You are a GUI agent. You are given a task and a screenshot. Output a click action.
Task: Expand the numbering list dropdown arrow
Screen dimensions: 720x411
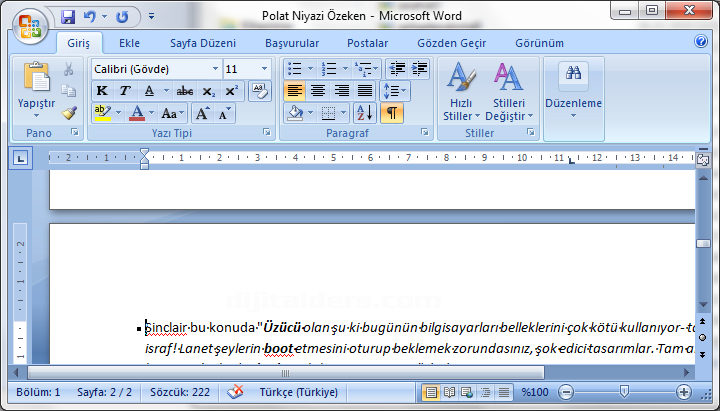point(345,69)
